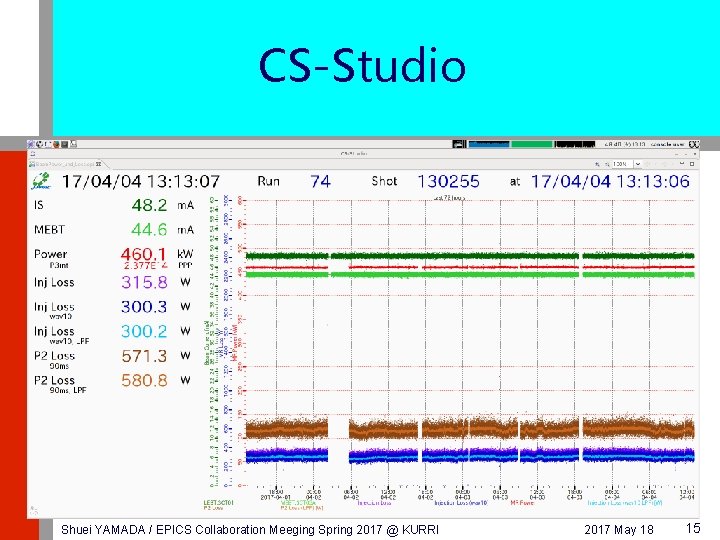Click the window close button of CS-Studio
The height and width of the screenshot is (540, 720).
point(695,154)
